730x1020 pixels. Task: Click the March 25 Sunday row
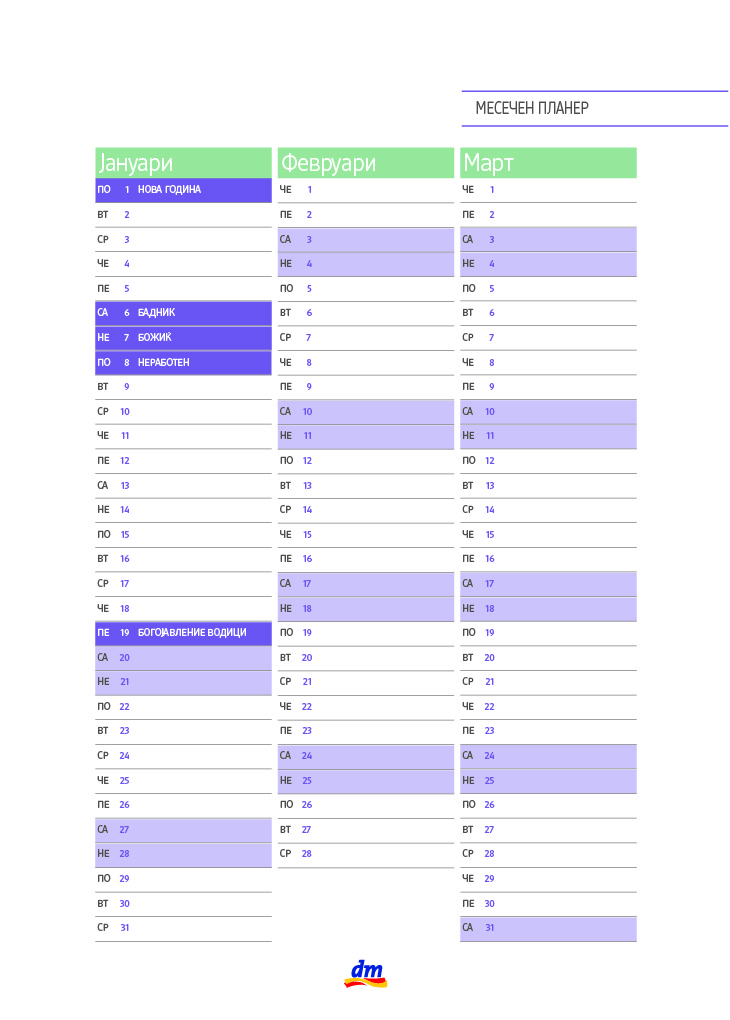(548, 781)
